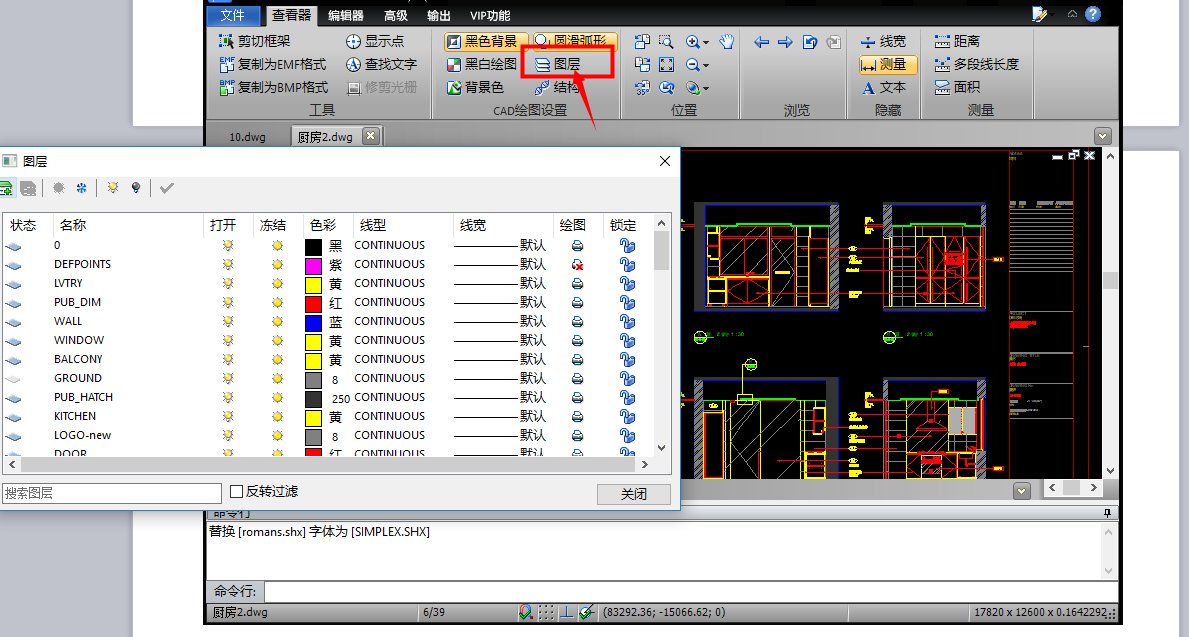Image resolution: width=1189 pixels, height=637 pixels.
Task: Click the 背景色 (Background Color) button
Action: (475, 87)
